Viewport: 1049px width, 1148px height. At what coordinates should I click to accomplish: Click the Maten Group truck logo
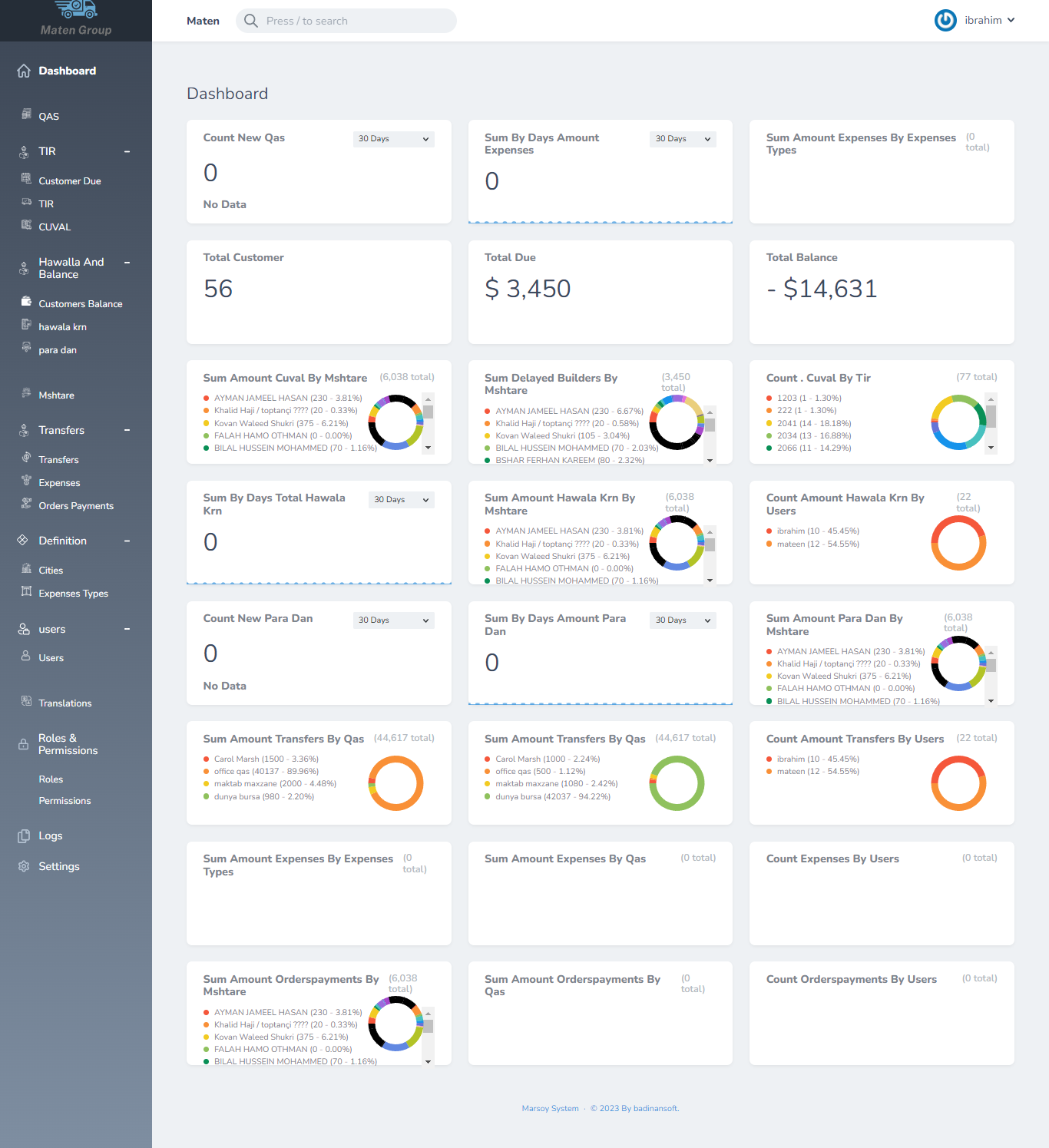[76, 9]
